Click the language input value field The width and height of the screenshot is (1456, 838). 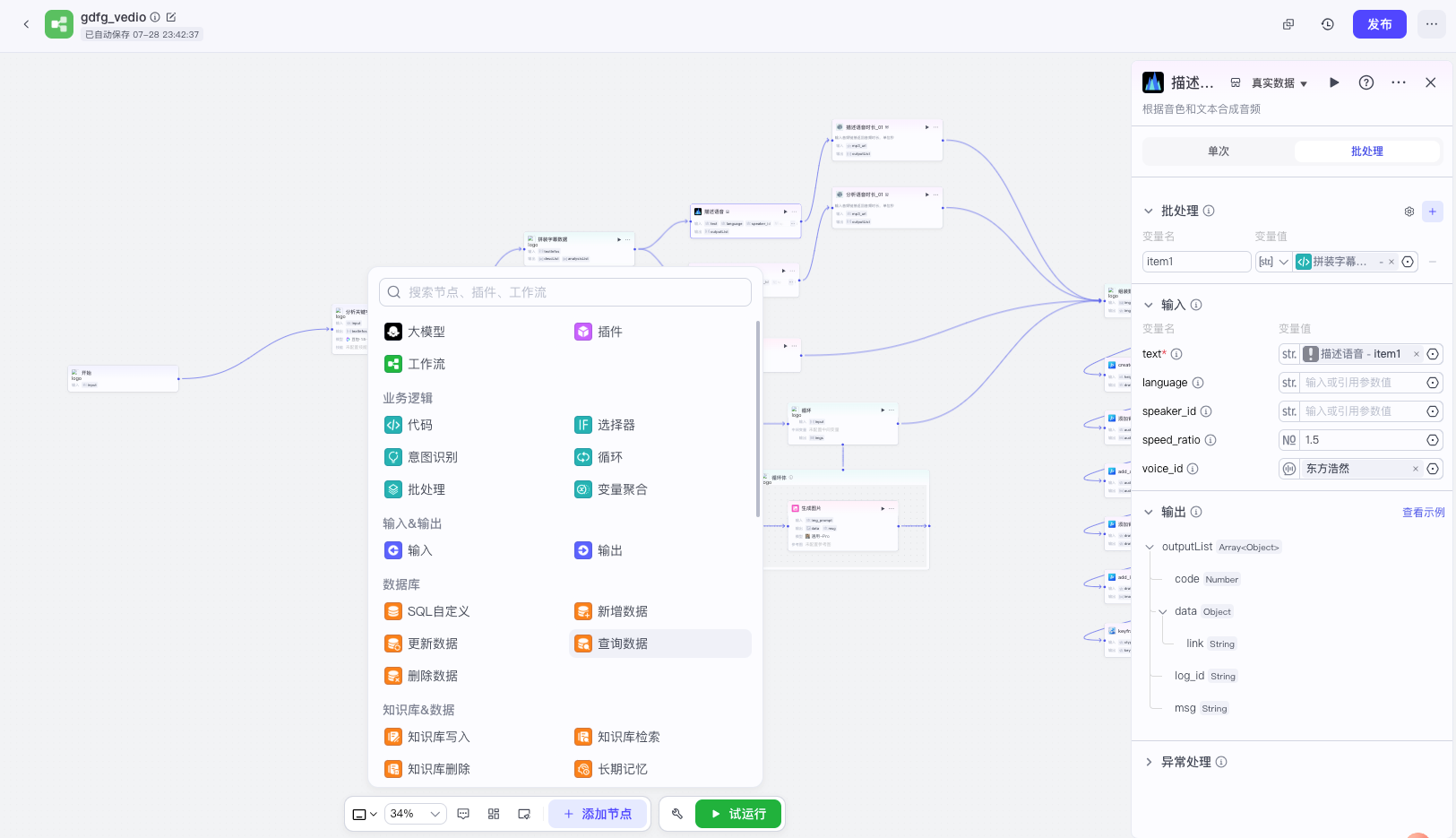(x=1362, y=383)
